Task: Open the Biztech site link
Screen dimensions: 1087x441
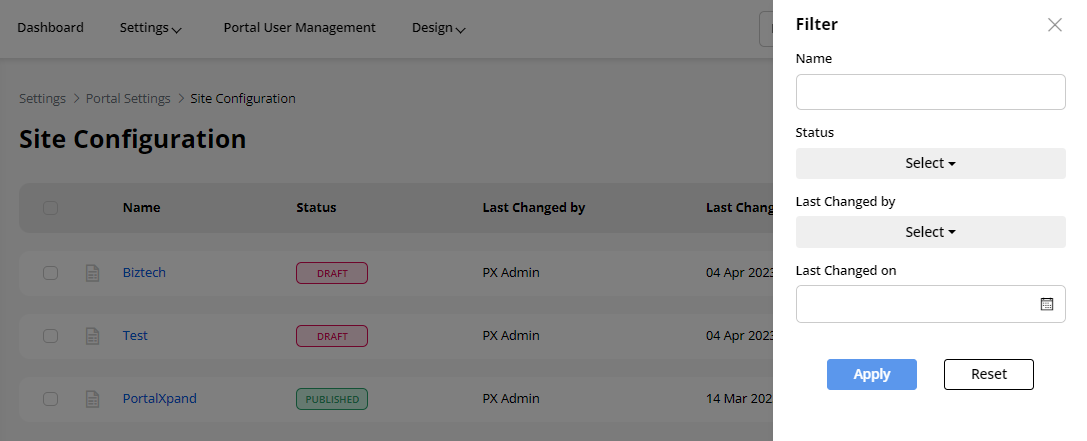Action: tap(145, 273)
